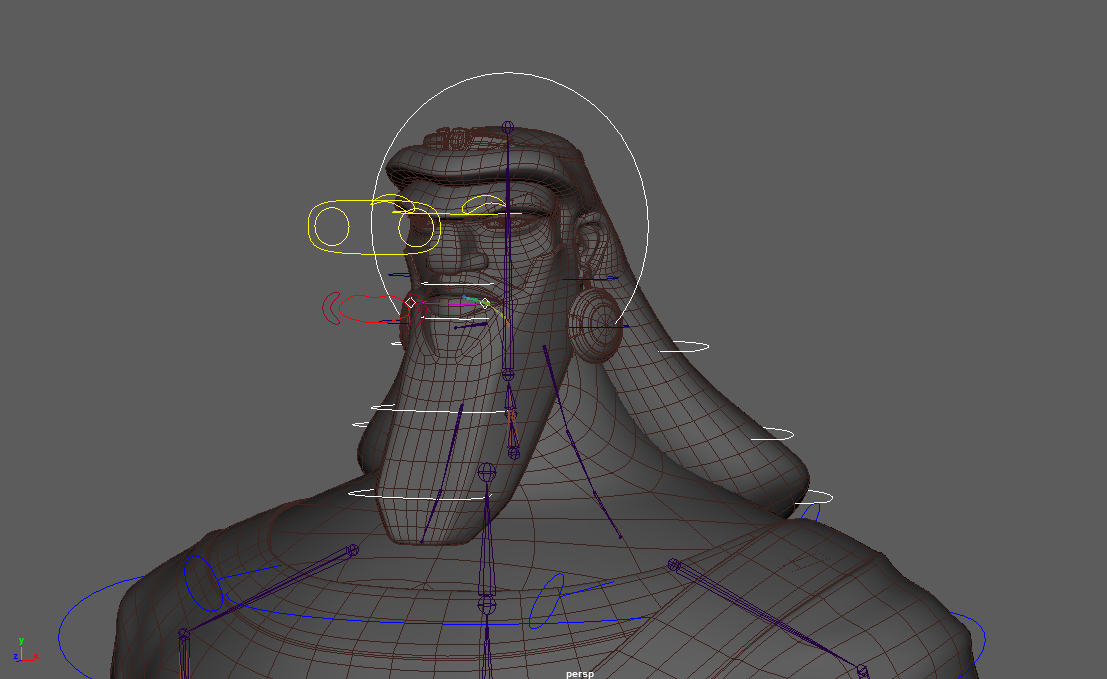Click the small blue ellipse clavicle control on left
This screenshot has width=1107, height=679.
point(202,583)
